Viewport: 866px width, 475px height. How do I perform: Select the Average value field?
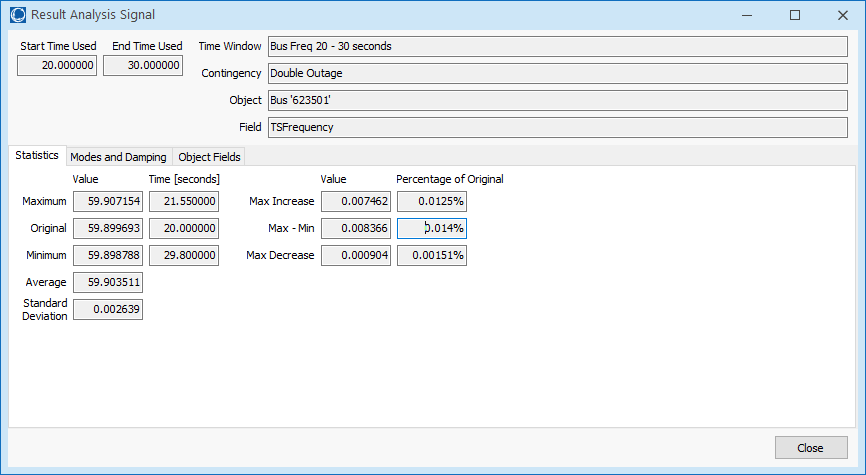(x=108, y=283)
